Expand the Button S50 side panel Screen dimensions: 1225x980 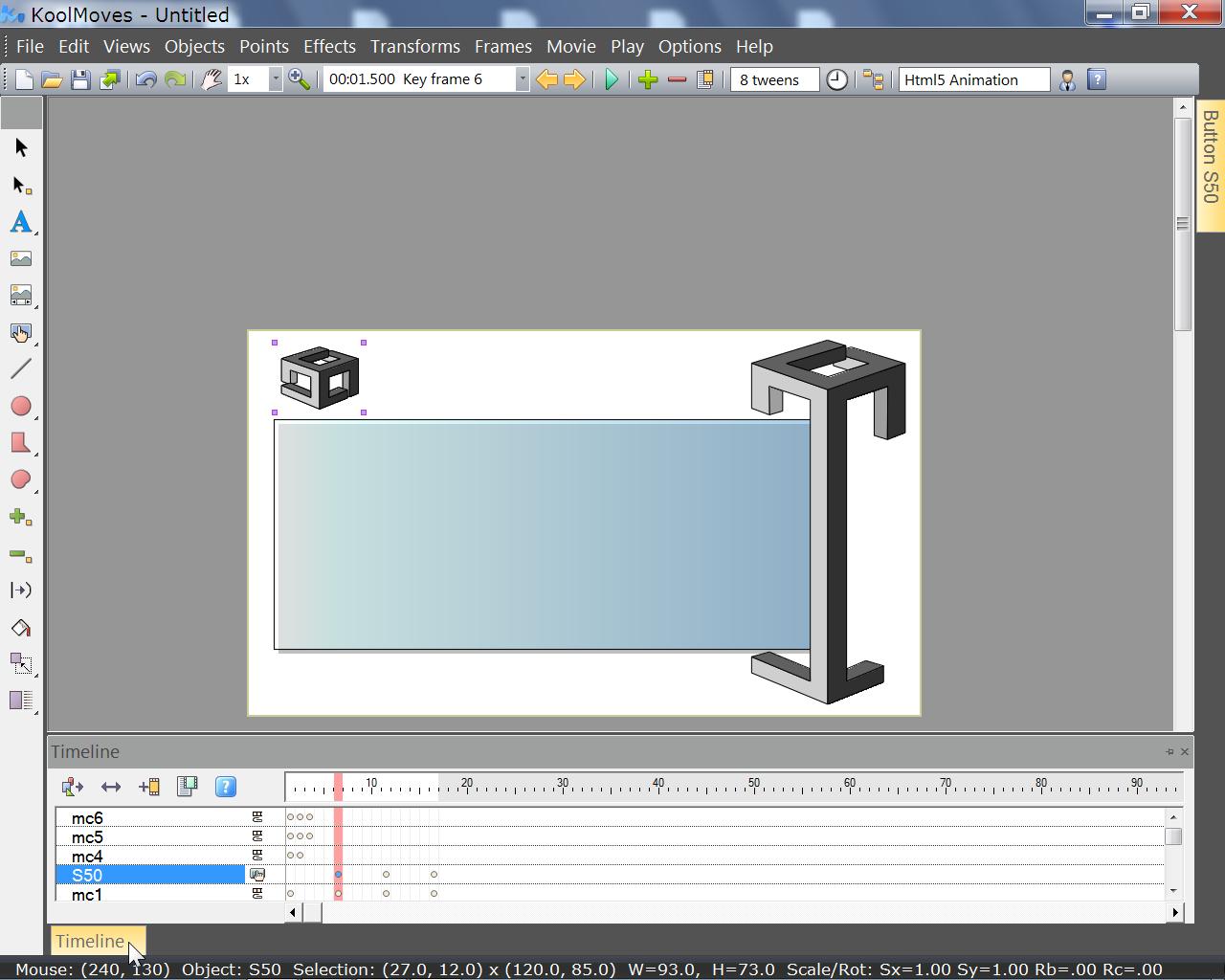pyautogui.click(x=1210, y=156)
